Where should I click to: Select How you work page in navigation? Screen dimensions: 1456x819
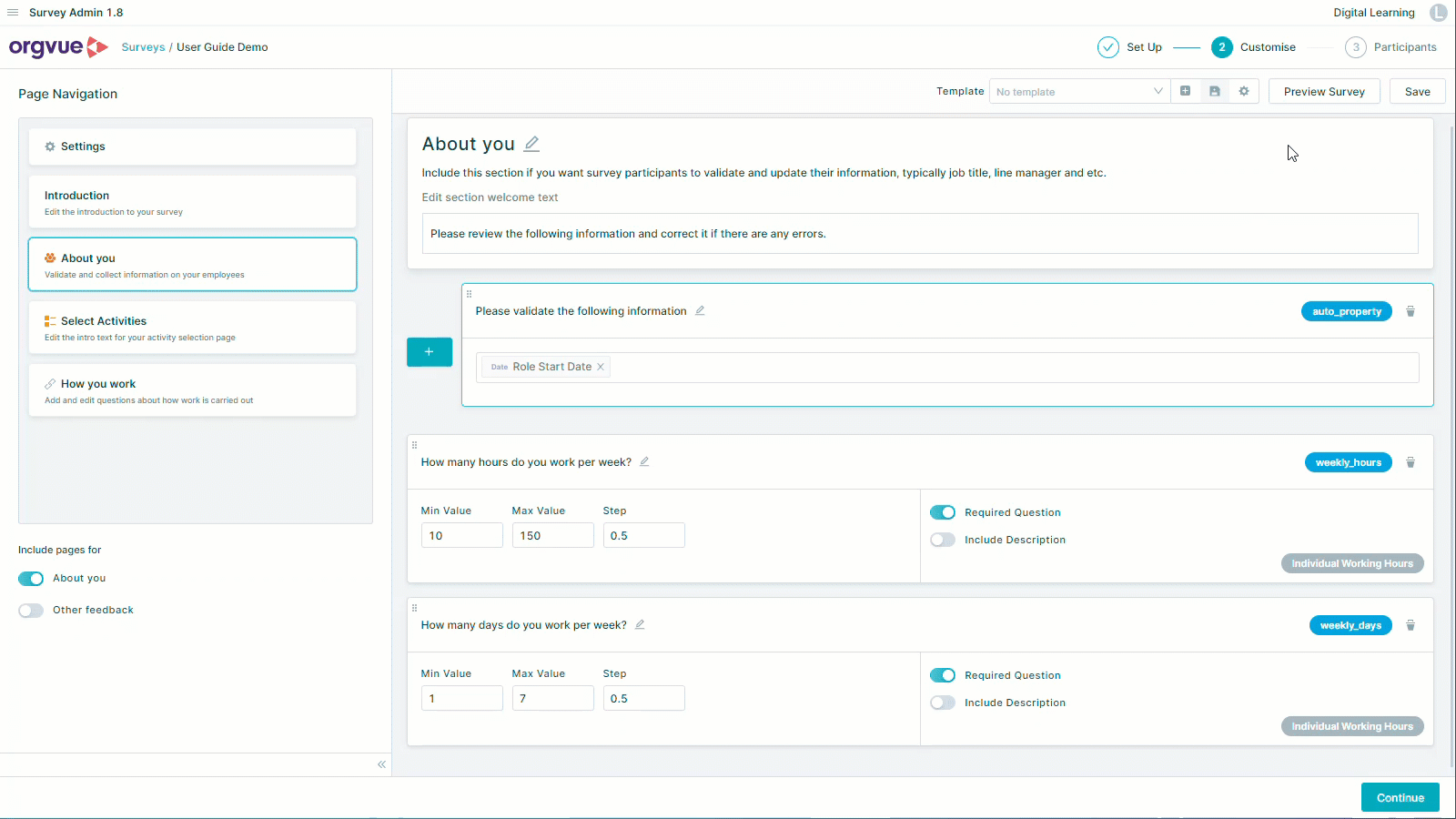coord(192,390)
